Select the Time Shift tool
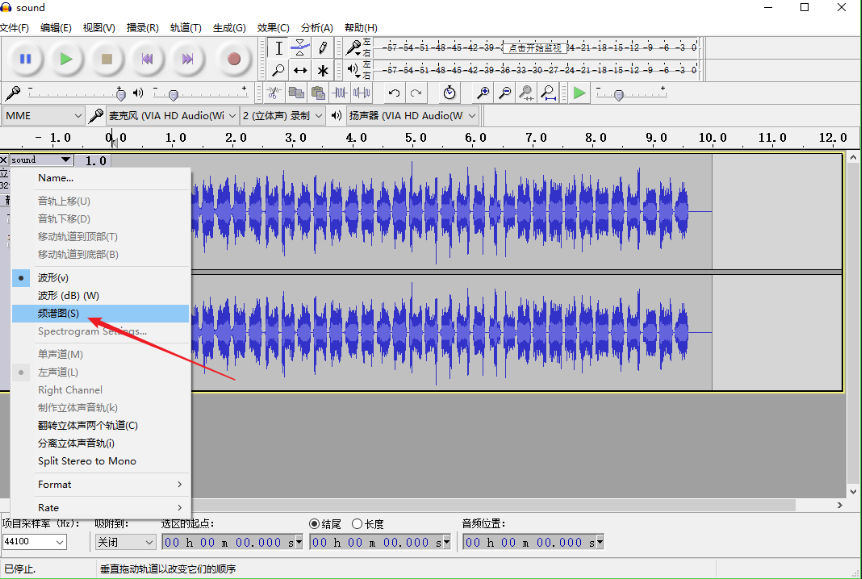The width and height of the screenshot is (862, 579). (300, 70)
